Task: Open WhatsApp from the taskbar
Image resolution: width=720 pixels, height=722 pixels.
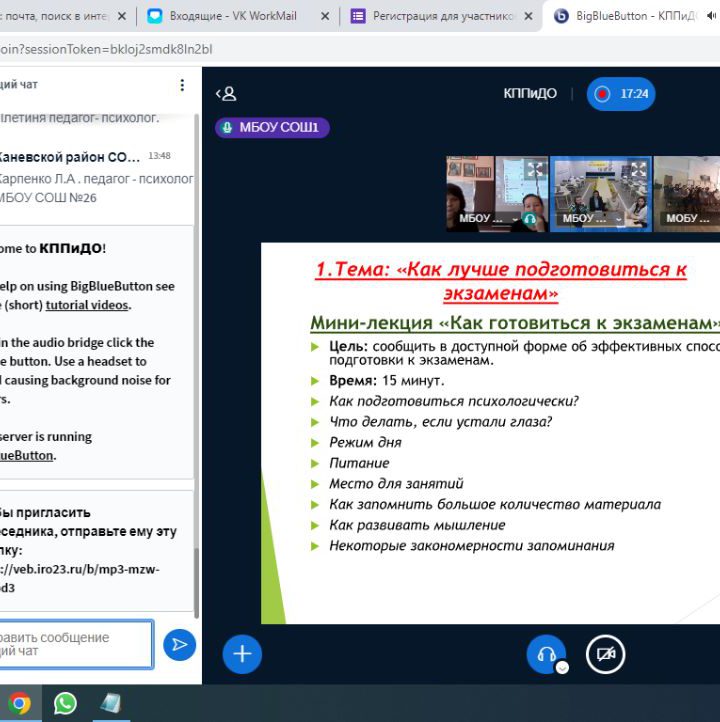Action: point(65,703)
